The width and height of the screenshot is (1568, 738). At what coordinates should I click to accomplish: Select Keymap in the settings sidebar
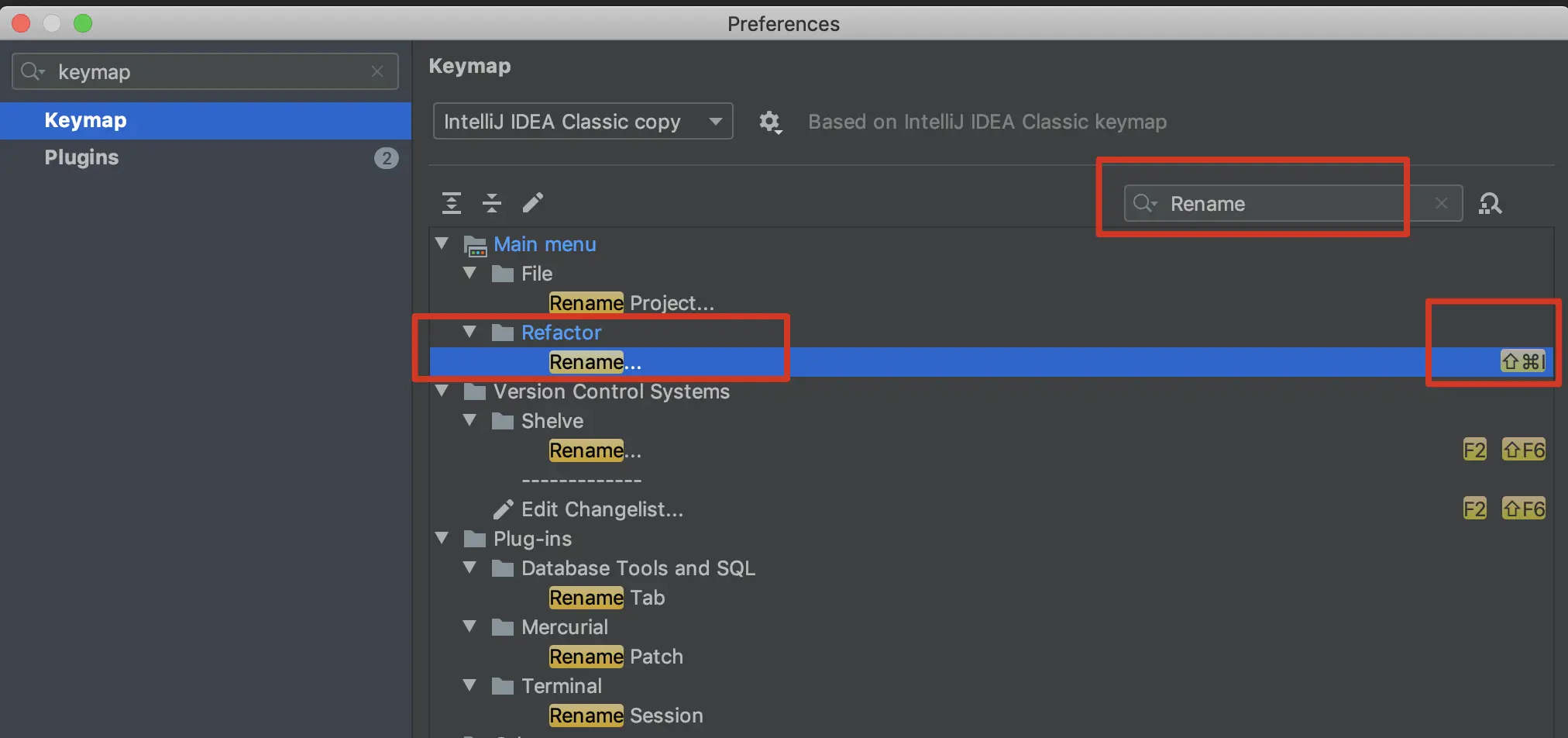tap(85, 120)
